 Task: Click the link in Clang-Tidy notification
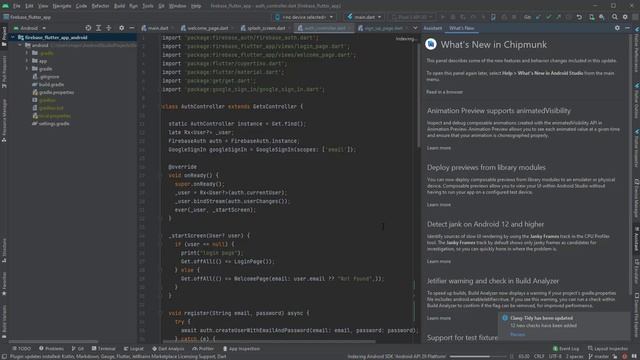518,334
